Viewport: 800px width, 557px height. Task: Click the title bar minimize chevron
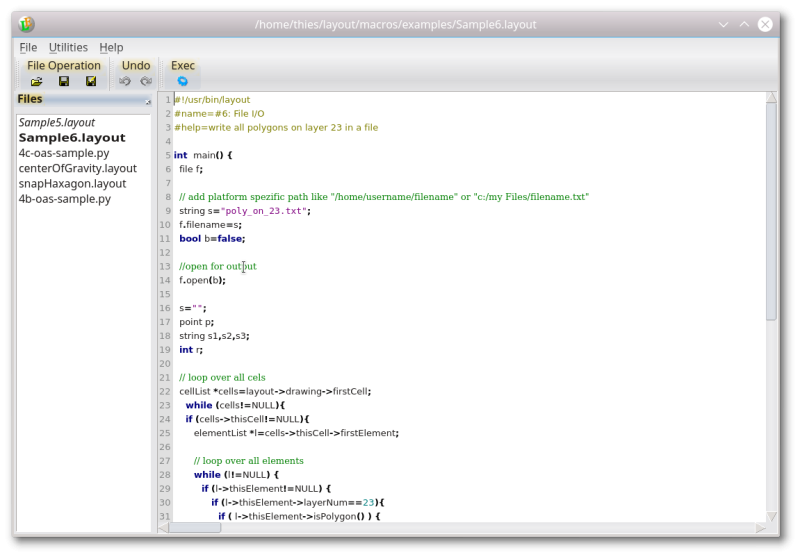click(723, 24)
